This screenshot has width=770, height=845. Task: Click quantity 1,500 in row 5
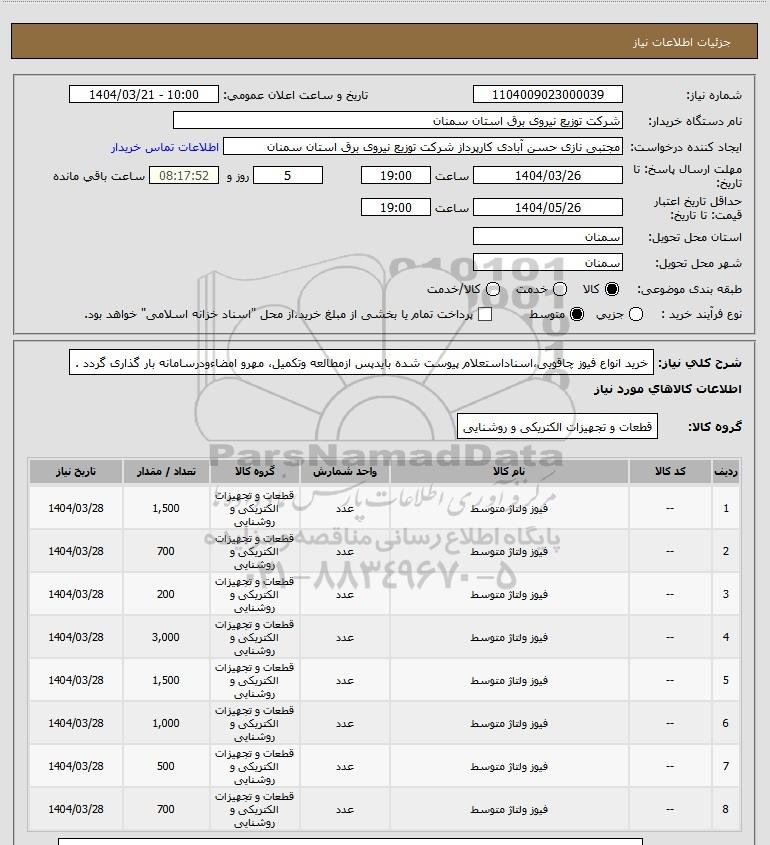pyautogui.click(x=166, y=680)
